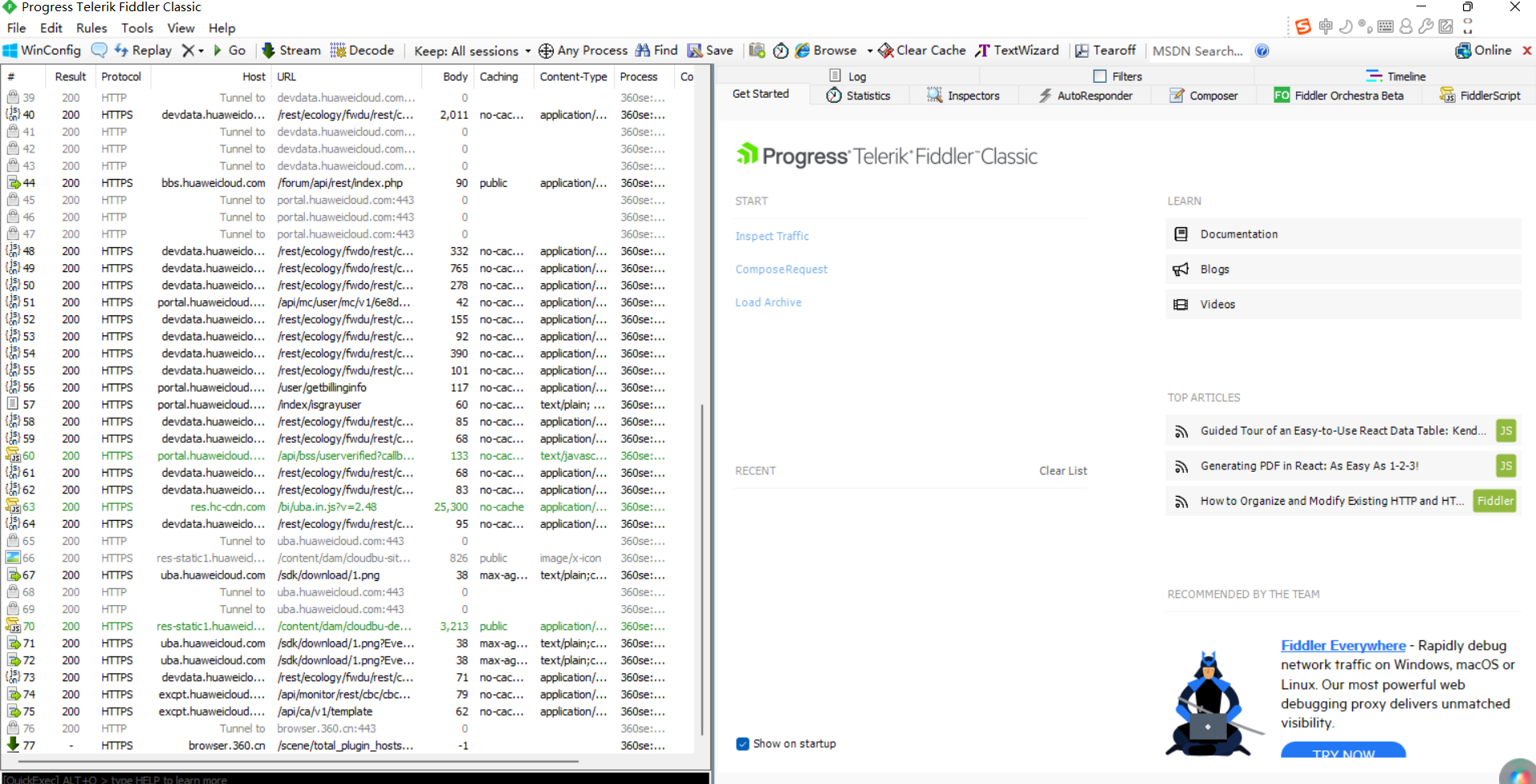Clear Cache via toolbar button
Image resolution: width=1536 pixels, height=784 pixels.
(922, 51)
